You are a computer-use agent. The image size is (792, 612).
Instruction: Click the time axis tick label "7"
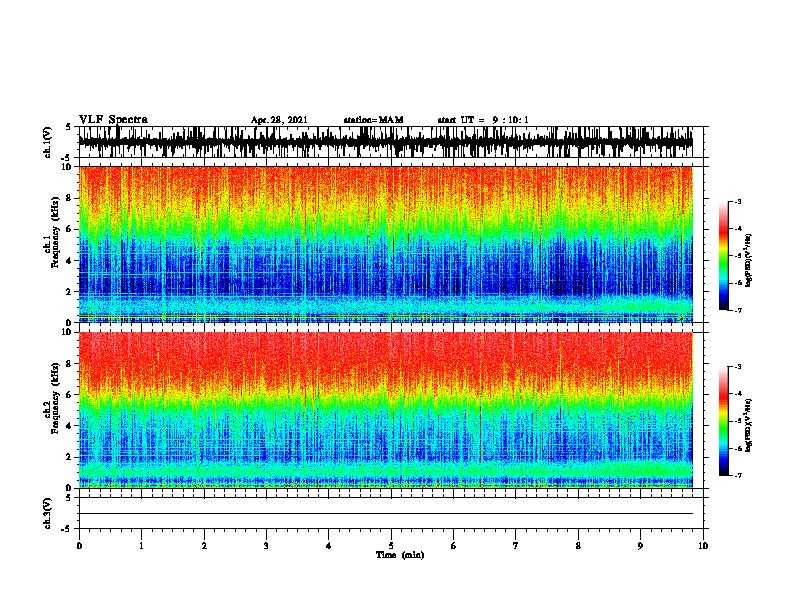(516, 546)
